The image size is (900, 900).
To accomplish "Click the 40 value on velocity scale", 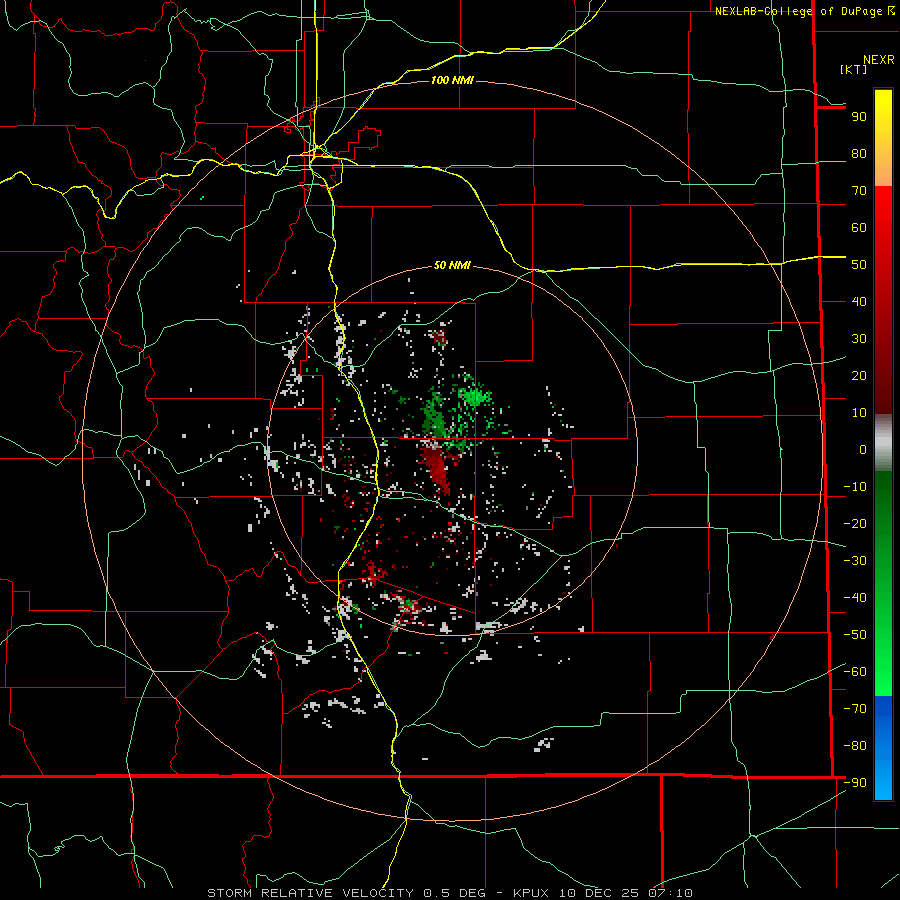I will pyautogui.click(x=859, y=302).
